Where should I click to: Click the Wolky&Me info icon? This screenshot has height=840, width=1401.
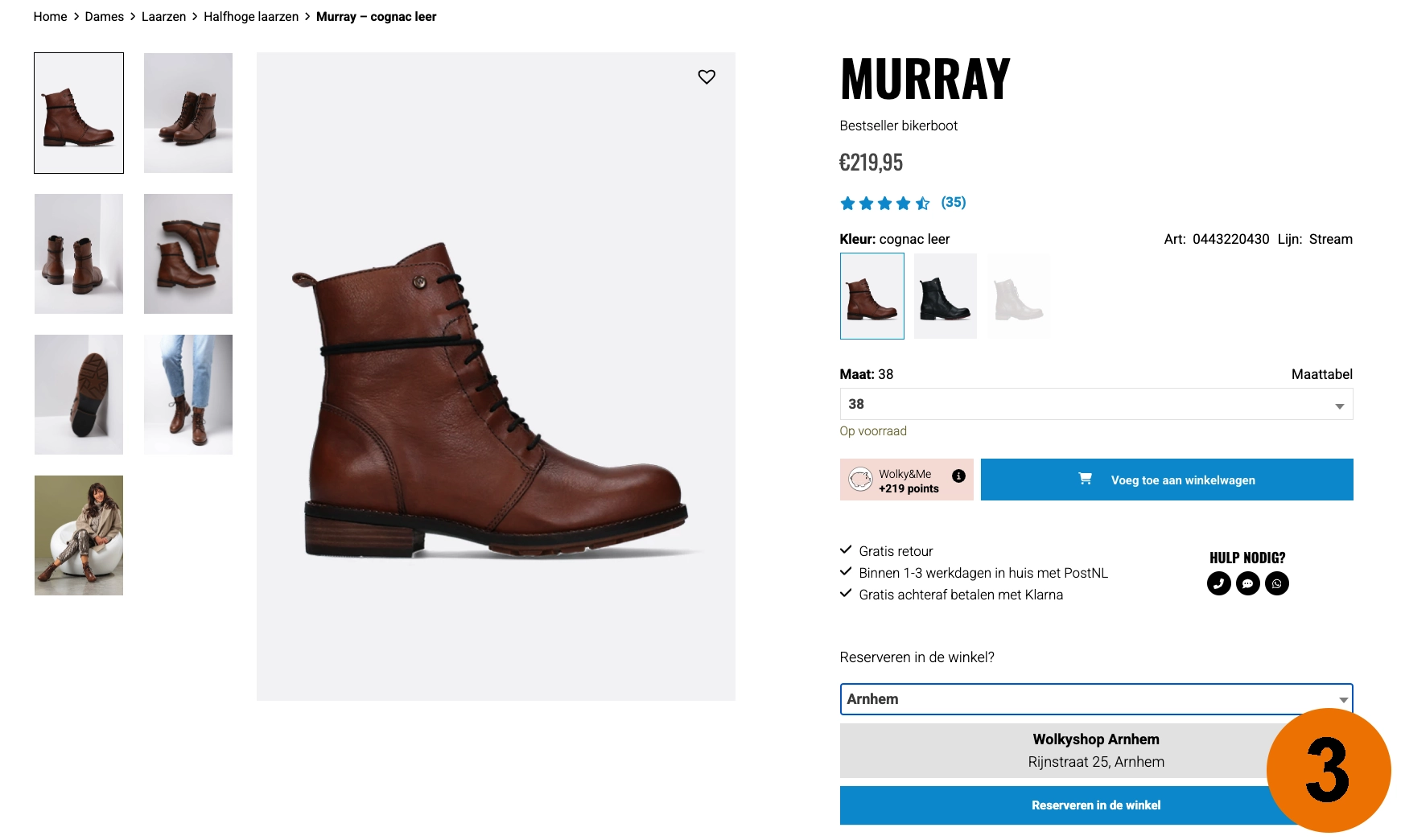tap(958, 476)
